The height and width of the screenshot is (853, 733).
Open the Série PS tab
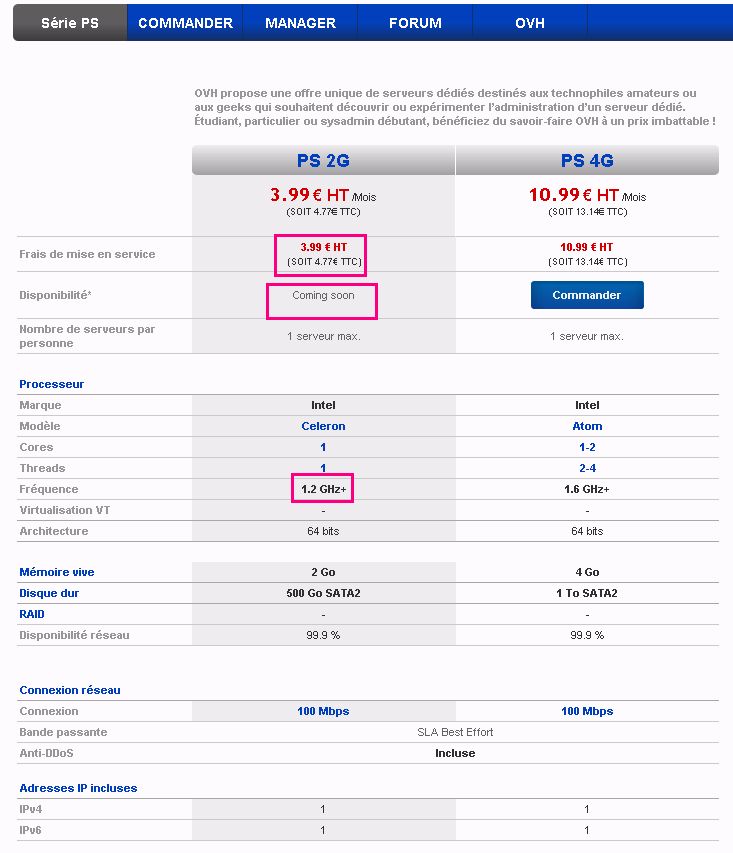click(70, 23)
